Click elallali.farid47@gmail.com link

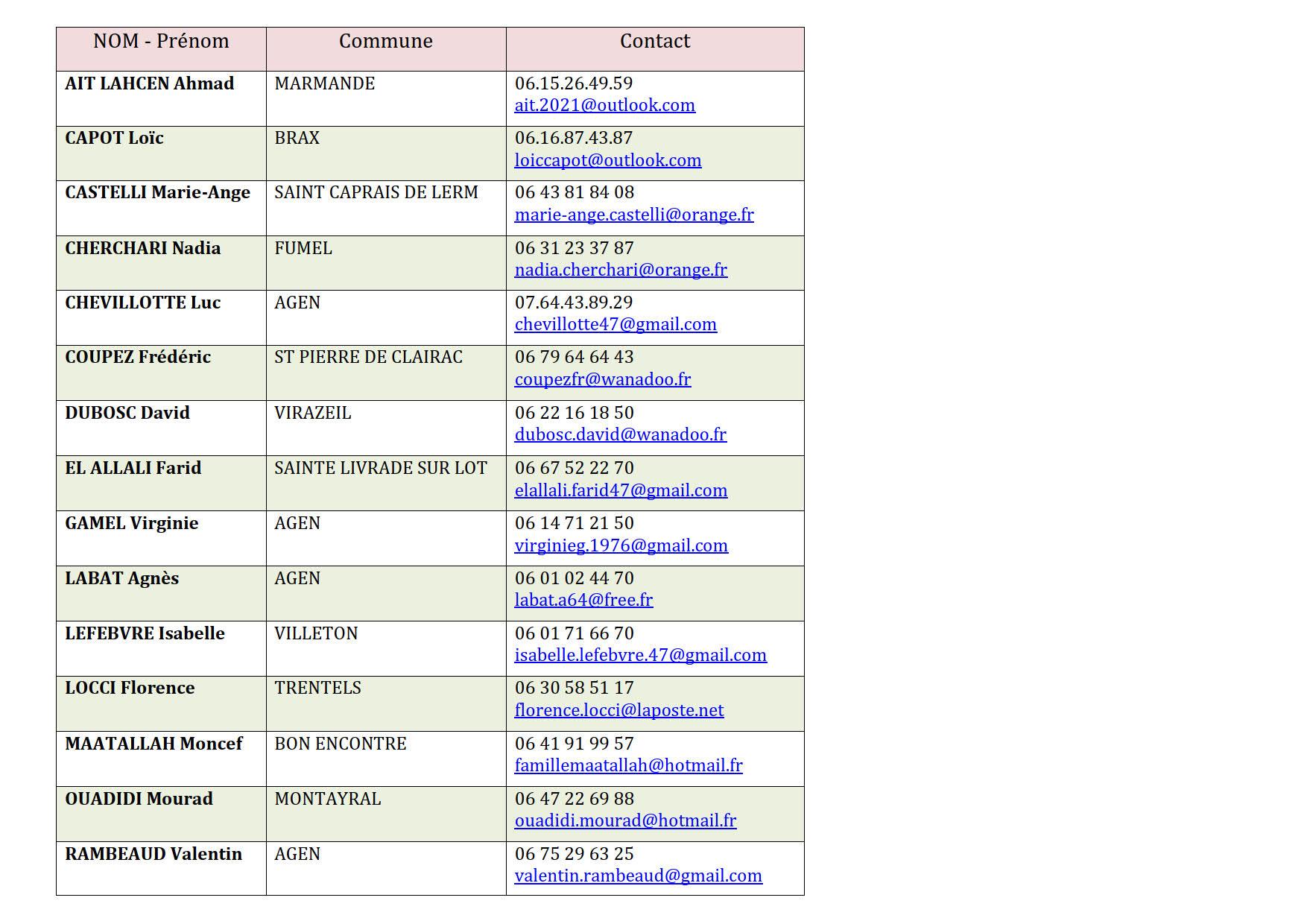click(x=621, y=490)
